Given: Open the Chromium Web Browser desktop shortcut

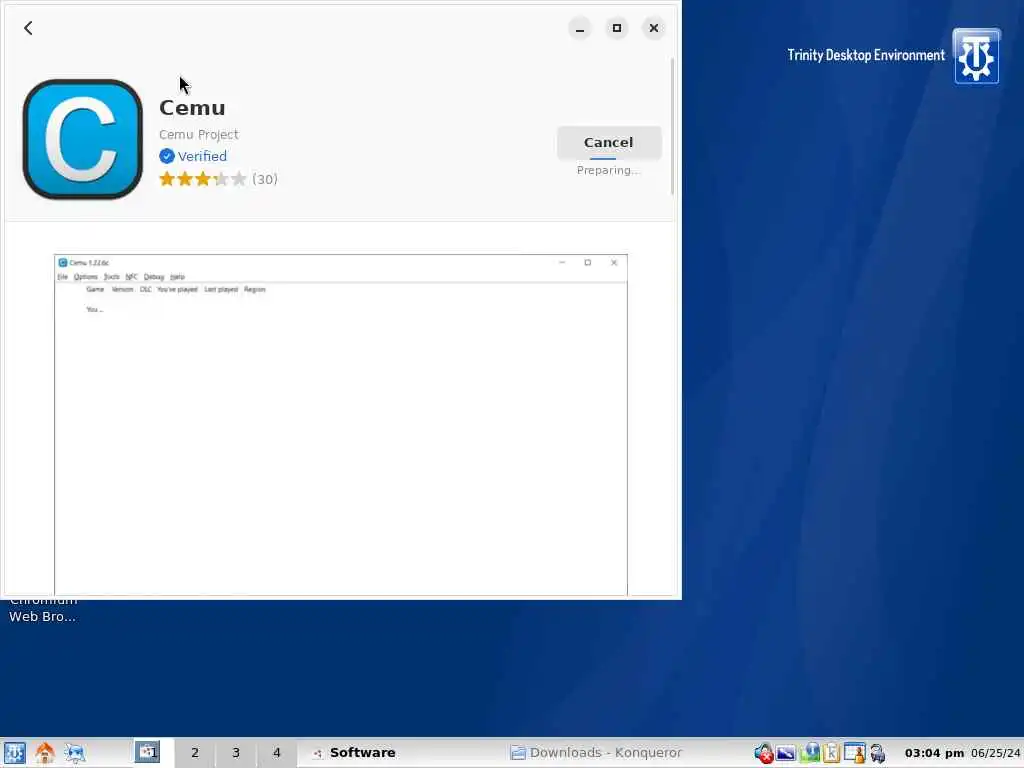Looking at the screenshot, I should pos(42,609).
